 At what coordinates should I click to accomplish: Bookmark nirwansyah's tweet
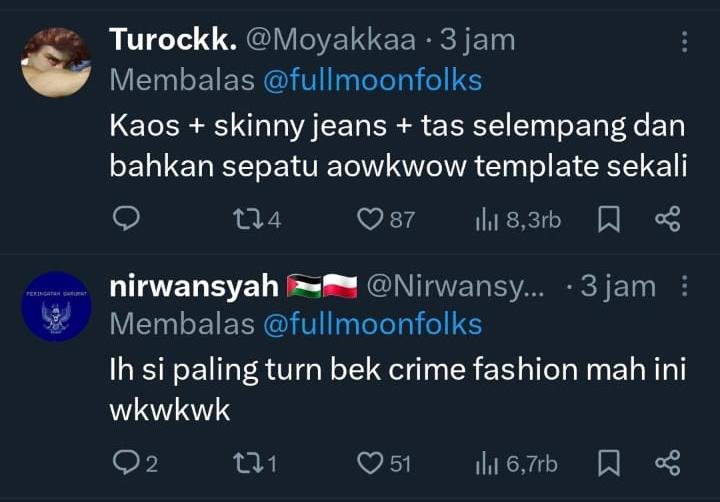click(x=608, y=462)
